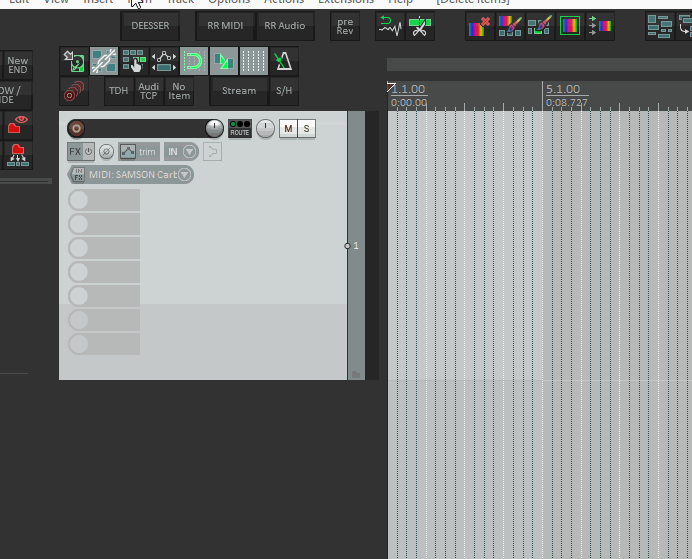Open the IN record-mode dropdown arrow

click(x=189, y=152)
